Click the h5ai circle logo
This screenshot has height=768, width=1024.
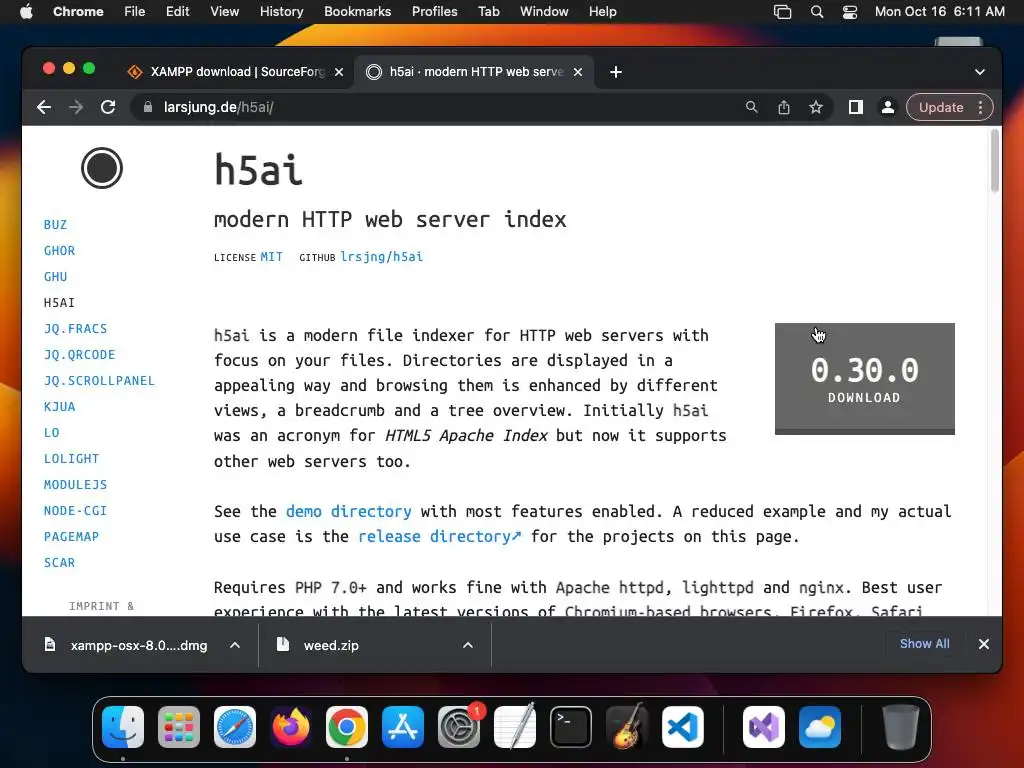click(x=102, y=168)
